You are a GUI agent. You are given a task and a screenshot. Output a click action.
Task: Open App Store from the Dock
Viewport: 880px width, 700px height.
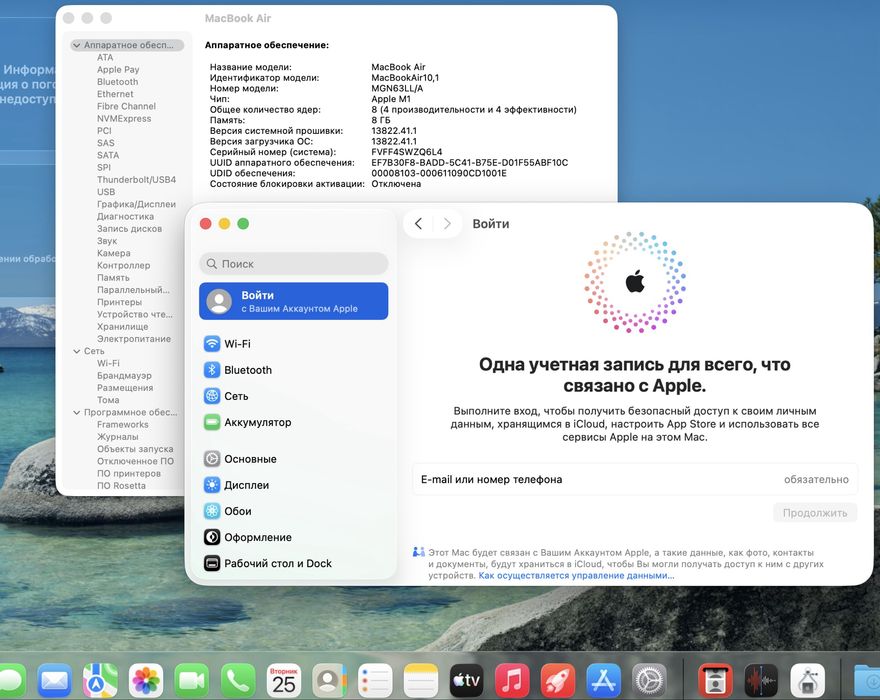pyautogui.click(x=603, y=680)
